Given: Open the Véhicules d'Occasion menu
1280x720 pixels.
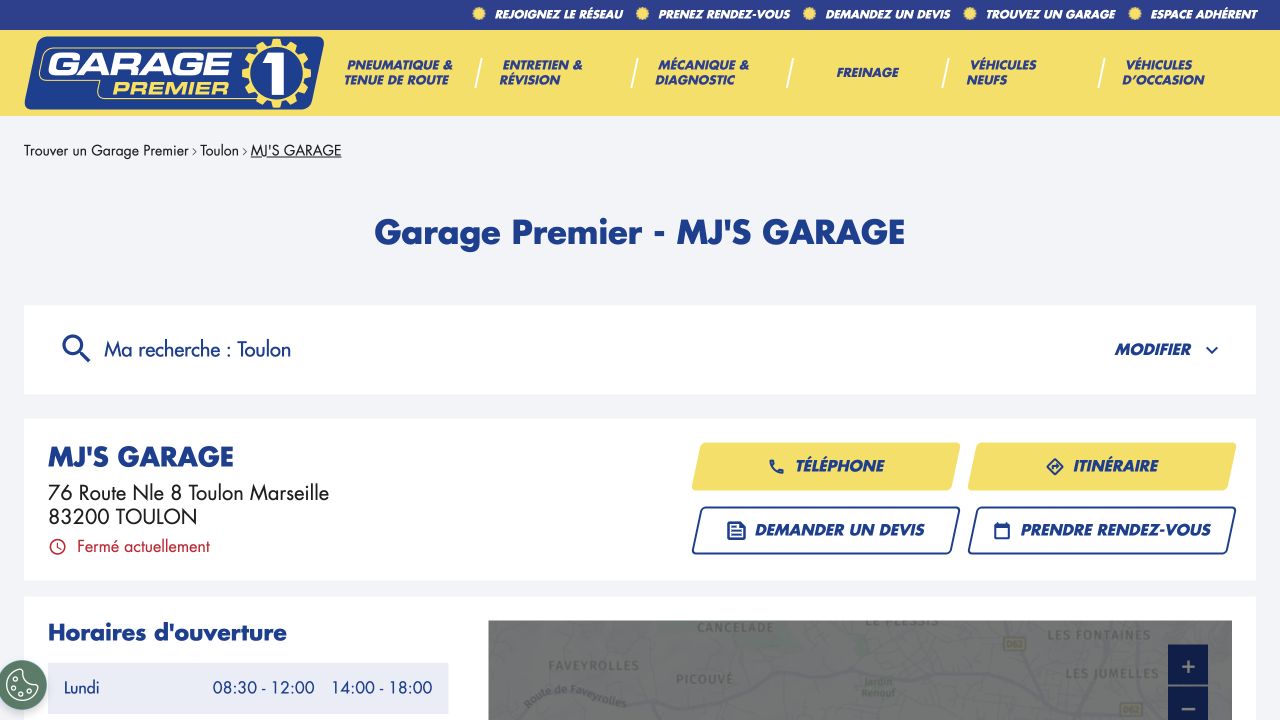Looking at the screenshot, I should (1163, 72).
